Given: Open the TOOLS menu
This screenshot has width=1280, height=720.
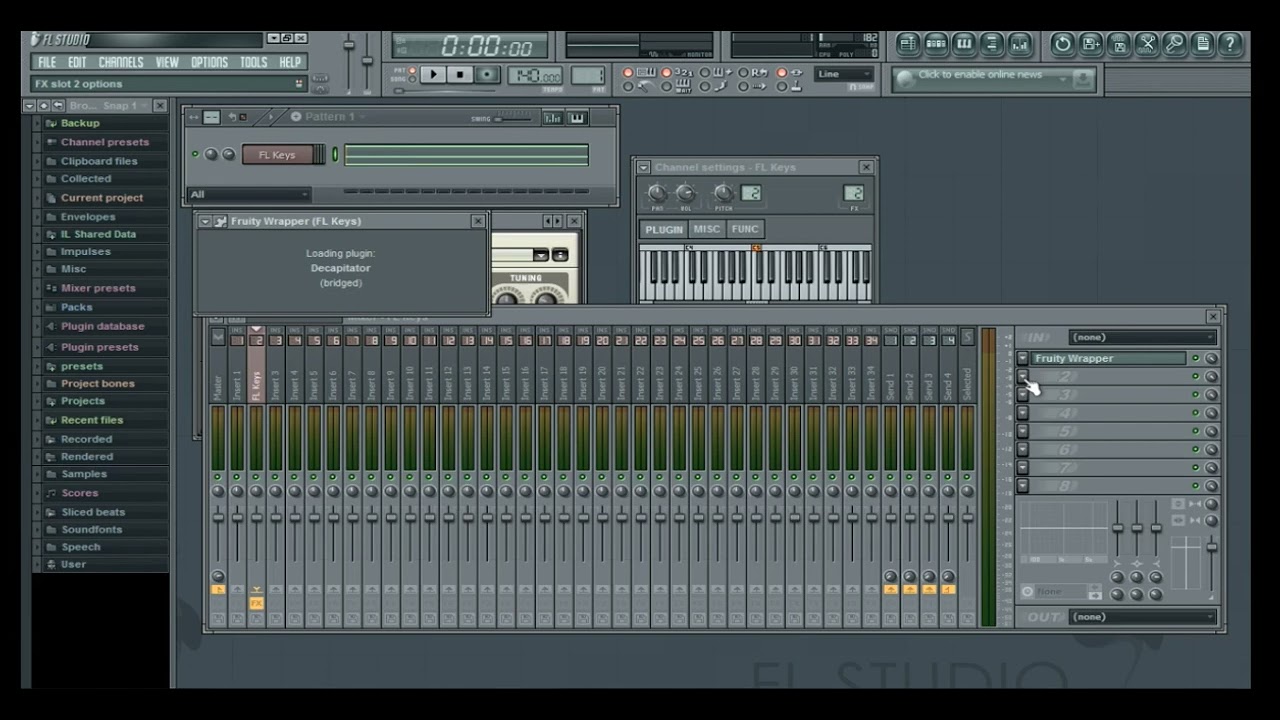Looking at the screenshot, I should (254, 62).
